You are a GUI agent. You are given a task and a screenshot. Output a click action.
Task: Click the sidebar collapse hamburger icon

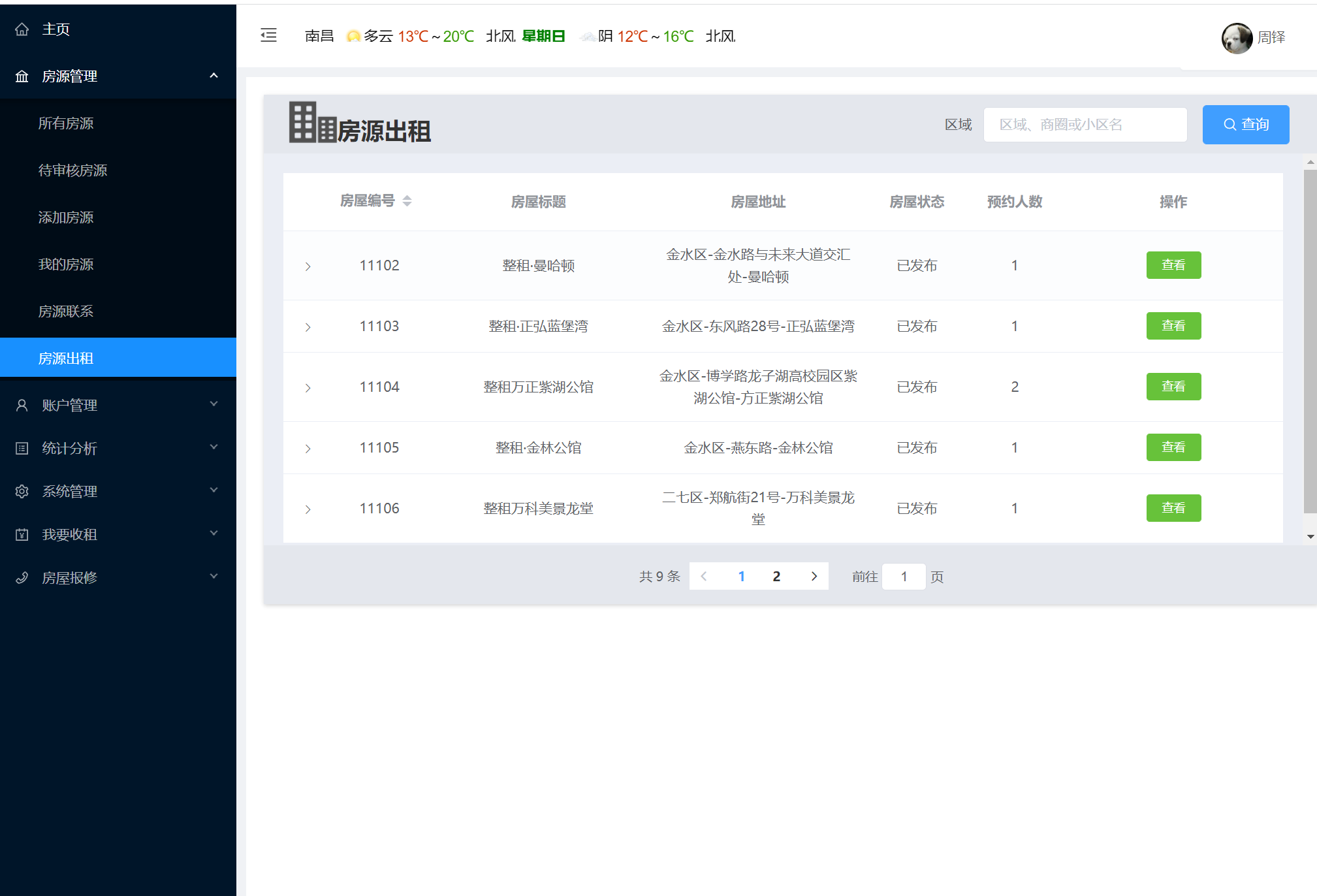268,35
